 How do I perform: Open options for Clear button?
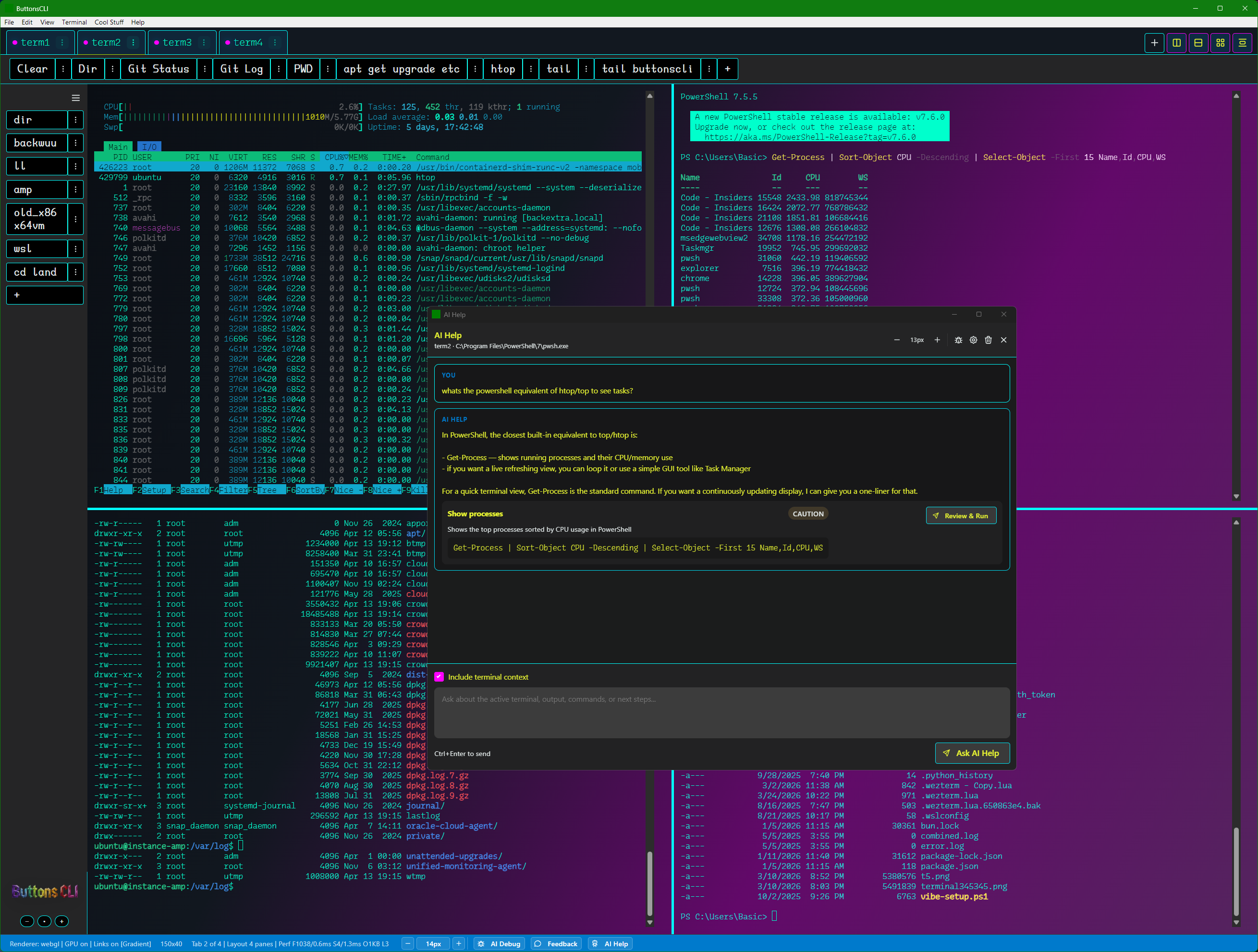63,69
